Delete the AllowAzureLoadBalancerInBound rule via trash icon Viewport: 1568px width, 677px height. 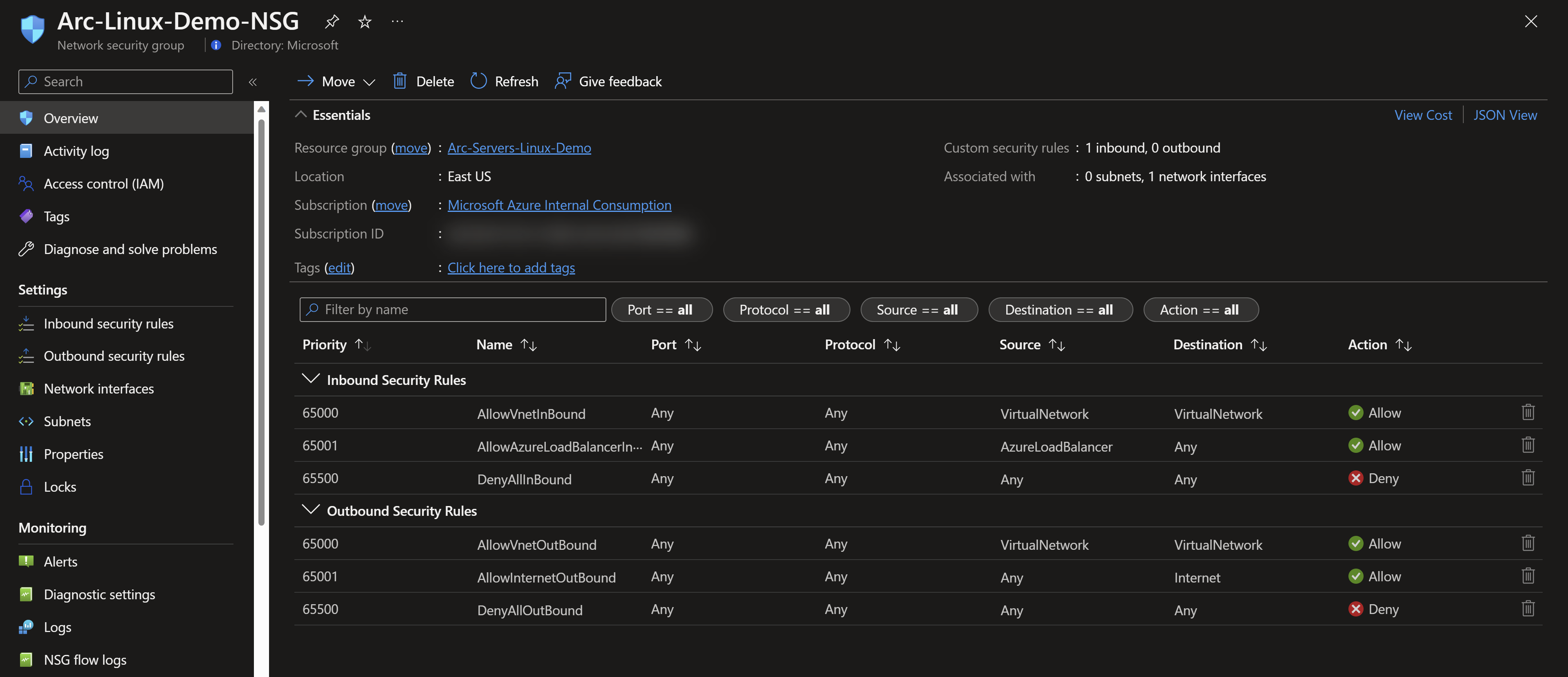pos(1528,445)
